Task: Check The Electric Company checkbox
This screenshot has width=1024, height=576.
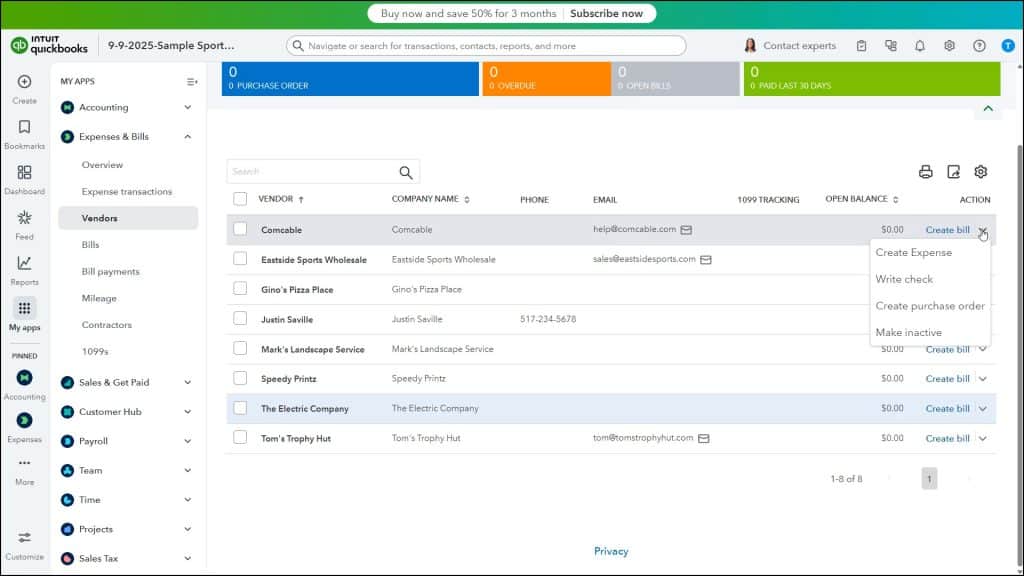Action: (x=240, y=408)
